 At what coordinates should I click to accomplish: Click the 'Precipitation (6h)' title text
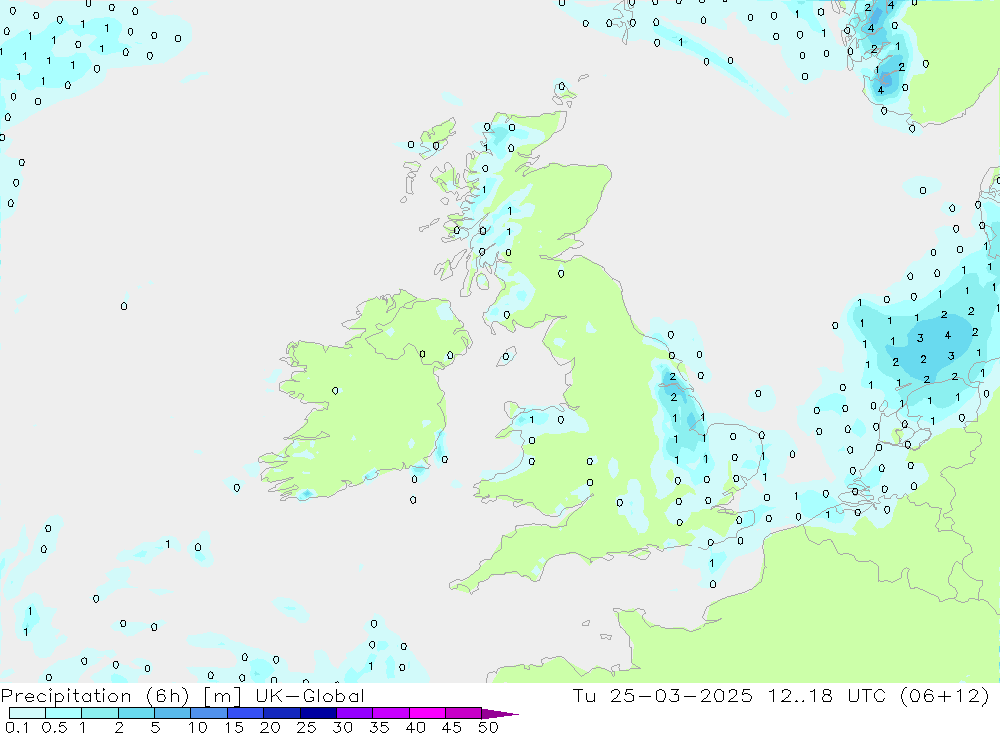[95, 696]
